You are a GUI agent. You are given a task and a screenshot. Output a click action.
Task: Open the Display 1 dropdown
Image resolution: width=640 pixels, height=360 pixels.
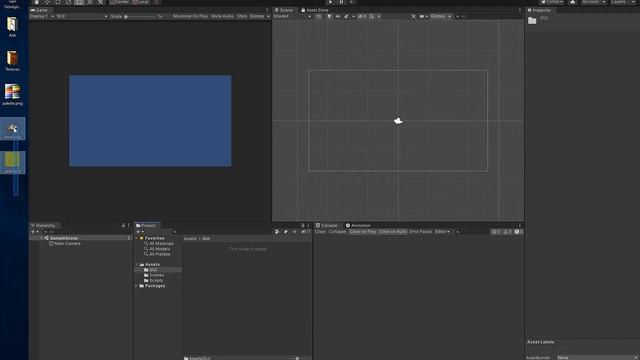click(42, 16)
